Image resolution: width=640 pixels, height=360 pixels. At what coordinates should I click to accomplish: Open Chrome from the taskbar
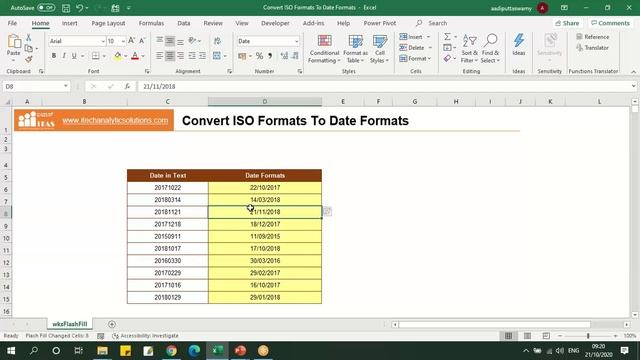point(171,351)
